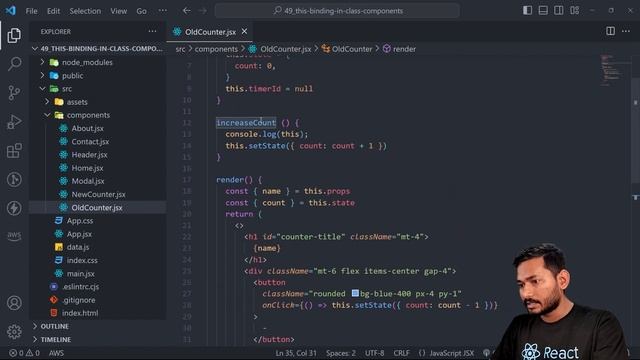640x360 pixels.
Task: Open Explorer Views and More Actions ellipsis
Action: point(152,31)
